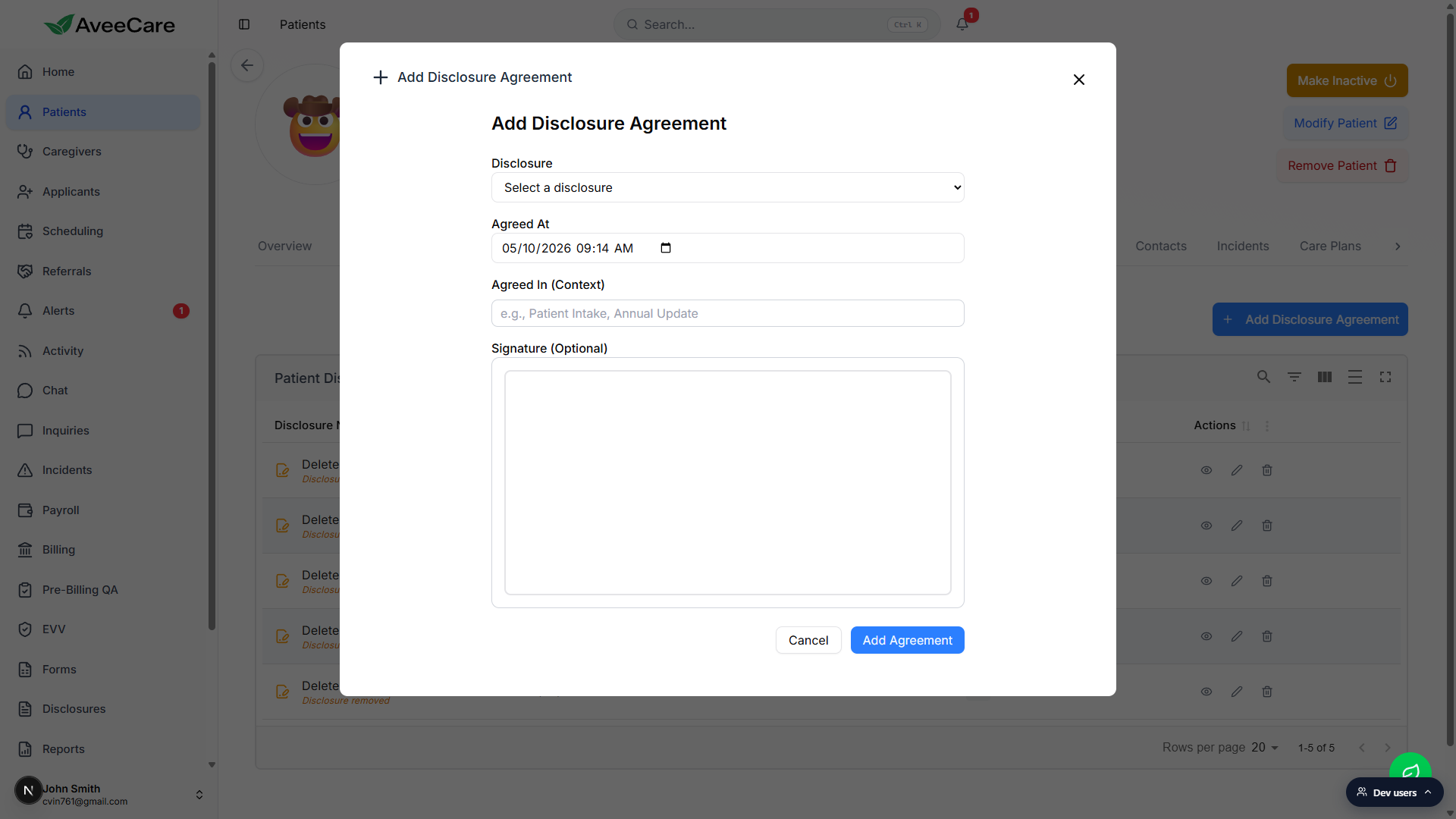Edit the second disclosure row
1456x819 pixels.
(x=1236, y=526)
